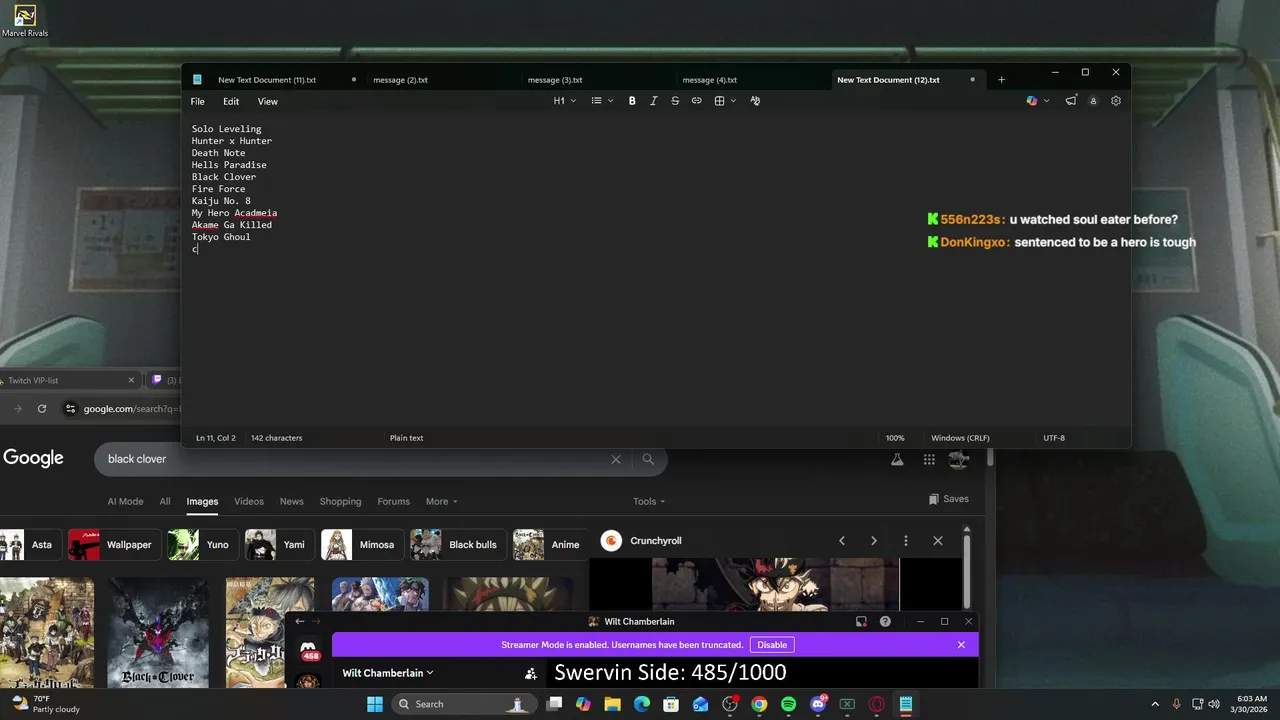The width and height of the screenshot is (1280, 720).
Task: Open the Copilot icon in Notepad
Action: [1032, 101]
